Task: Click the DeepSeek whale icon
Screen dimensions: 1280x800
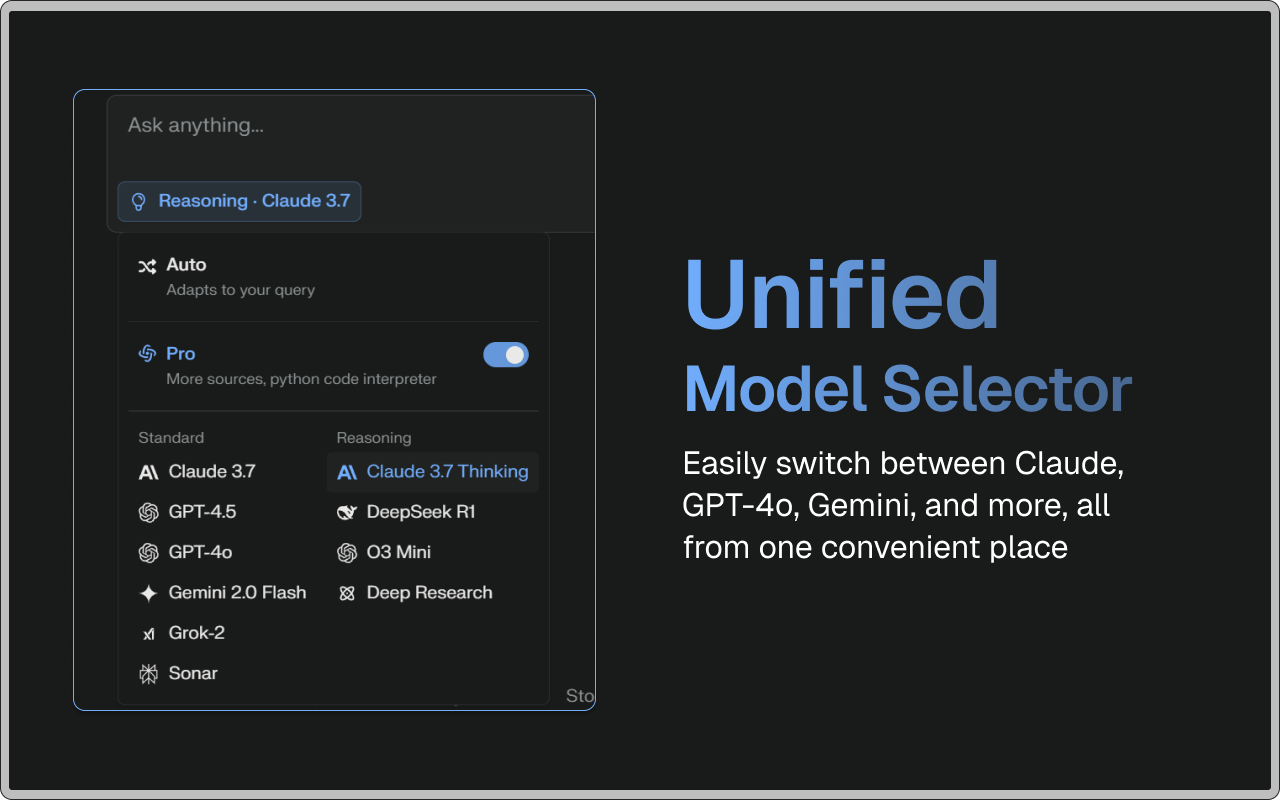Action: (346, 512)
